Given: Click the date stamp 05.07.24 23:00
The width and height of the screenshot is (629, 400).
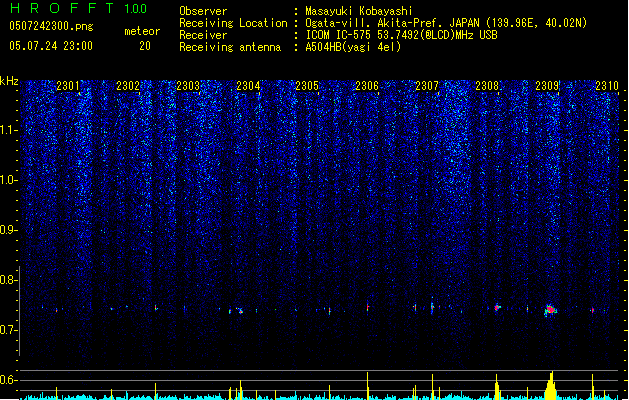Looking at the screenshot, I should tap(51, 46).
